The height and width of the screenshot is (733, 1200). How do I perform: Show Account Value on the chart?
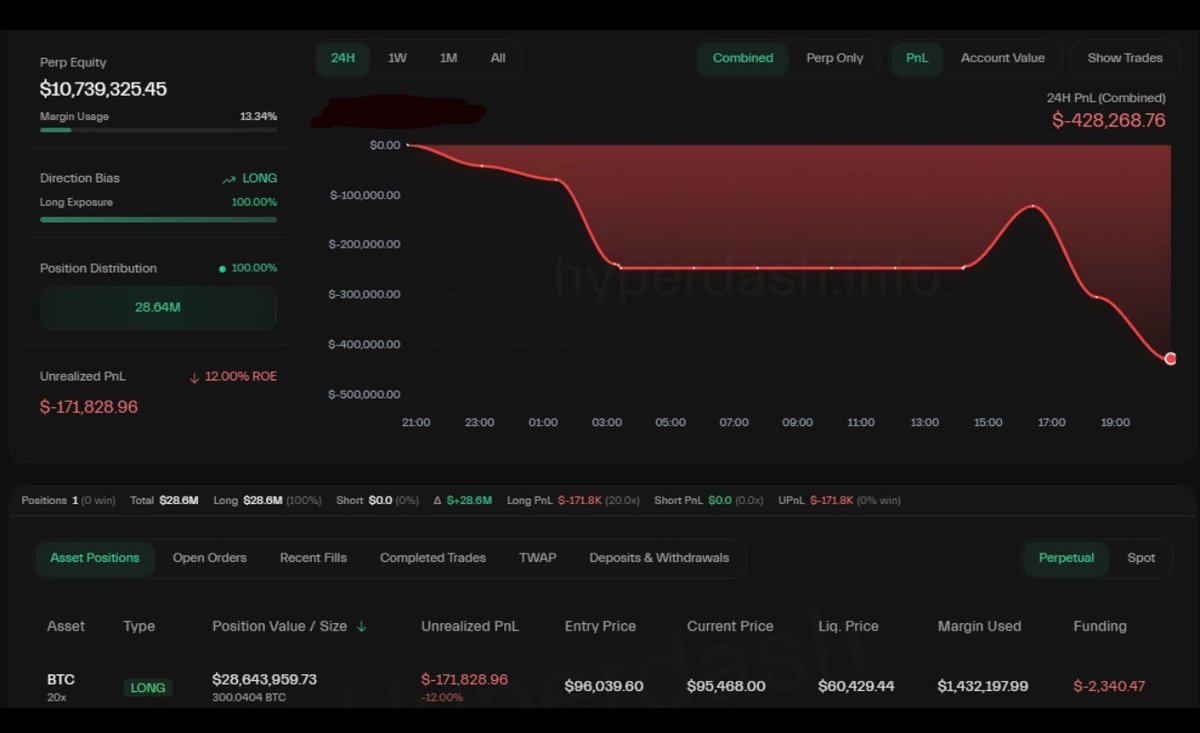(x=1003, y=58)
